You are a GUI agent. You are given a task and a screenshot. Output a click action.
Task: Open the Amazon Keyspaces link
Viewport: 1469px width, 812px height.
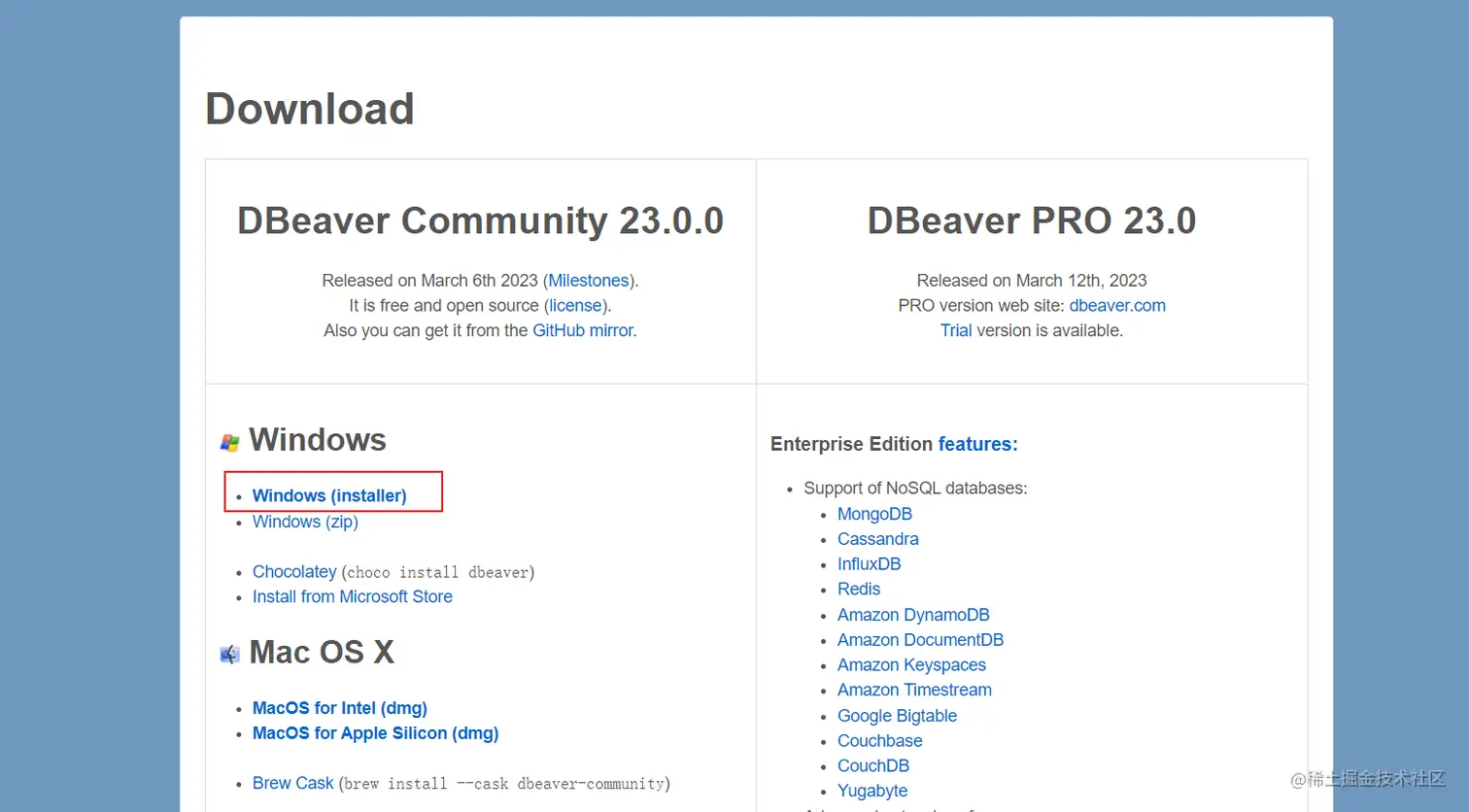(911, 665)
